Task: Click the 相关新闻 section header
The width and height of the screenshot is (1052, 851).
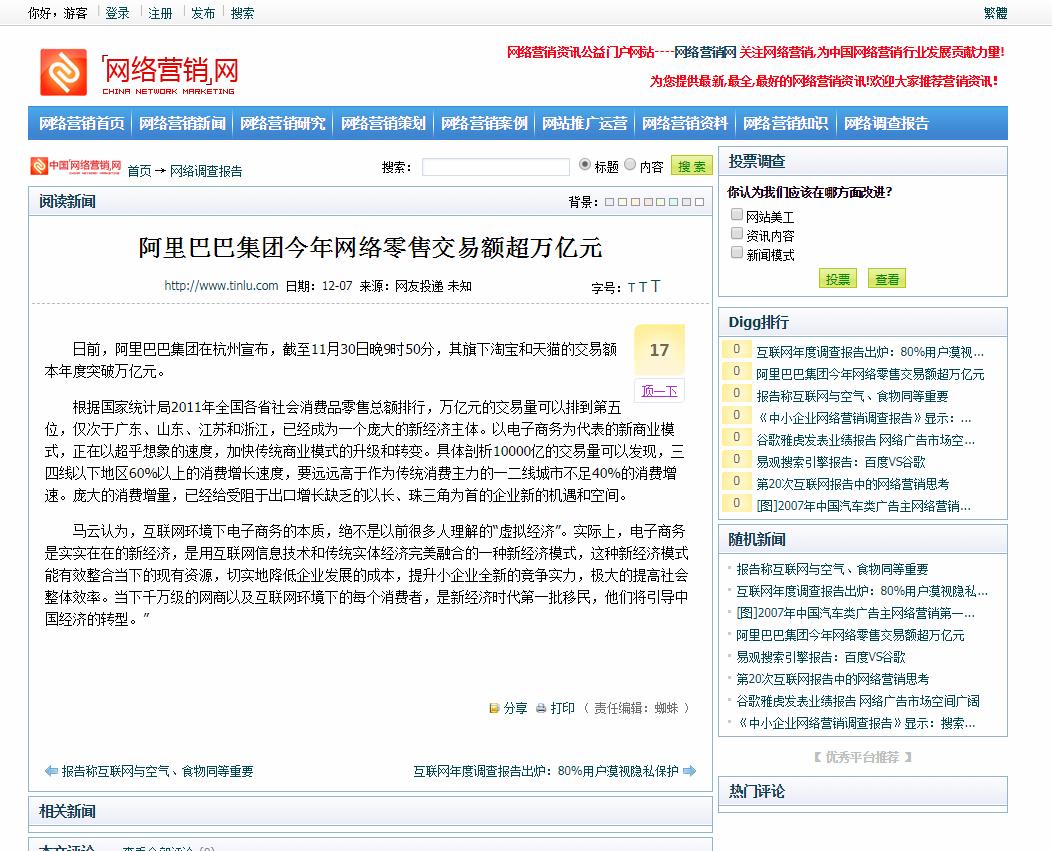Action: tap(370, 811)
